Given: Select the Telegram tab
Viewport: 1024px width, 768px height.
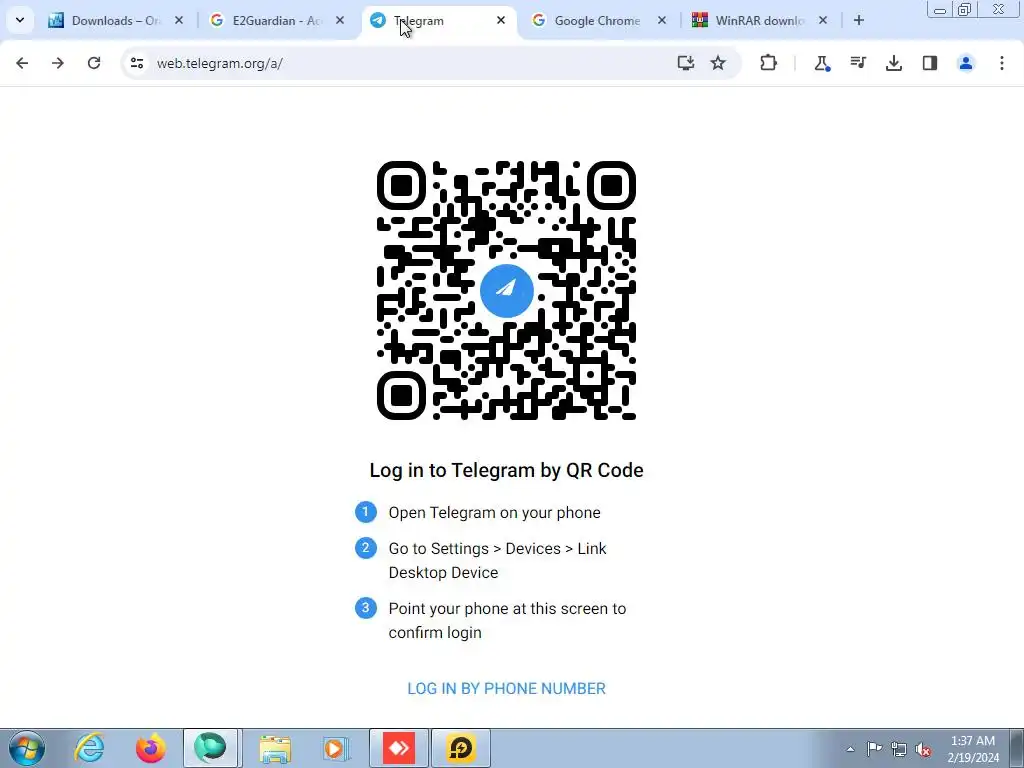Looking at the screenshot, I should (x=438, y=21).
